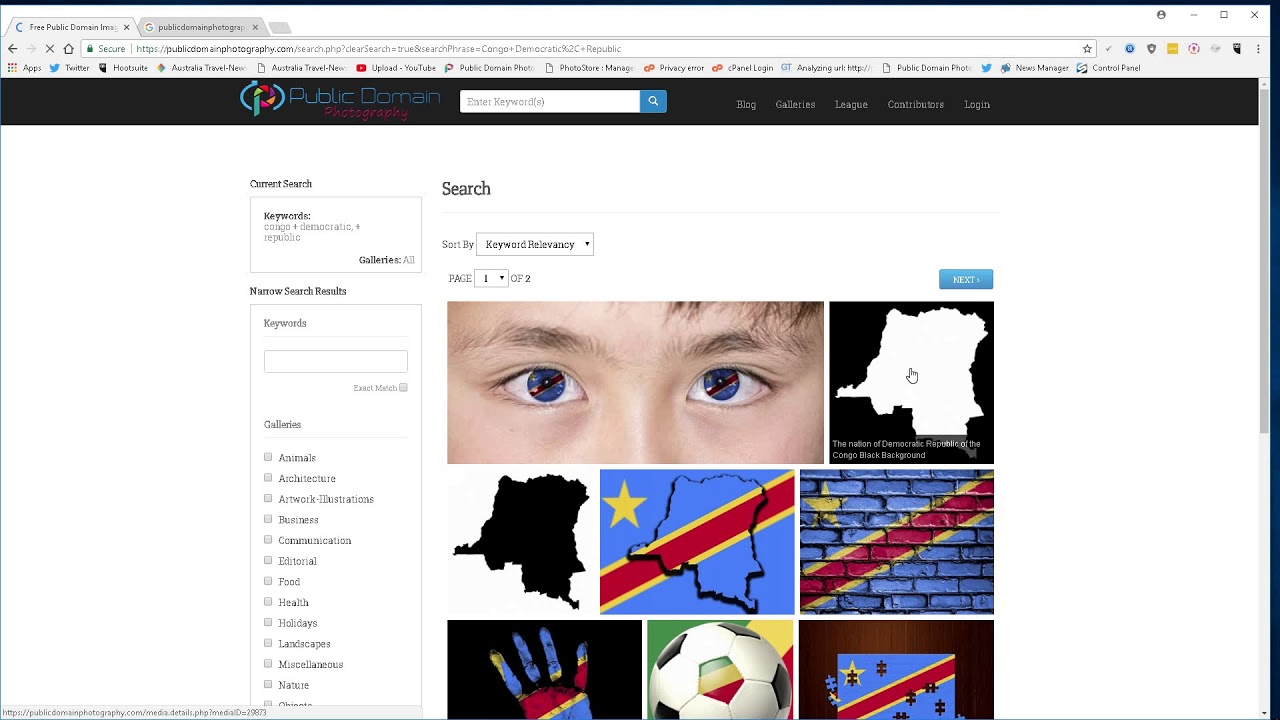The width and height of the screenshot is (1280, 720).
Task: Open the Contributors nav item
Action: [916, 104]
